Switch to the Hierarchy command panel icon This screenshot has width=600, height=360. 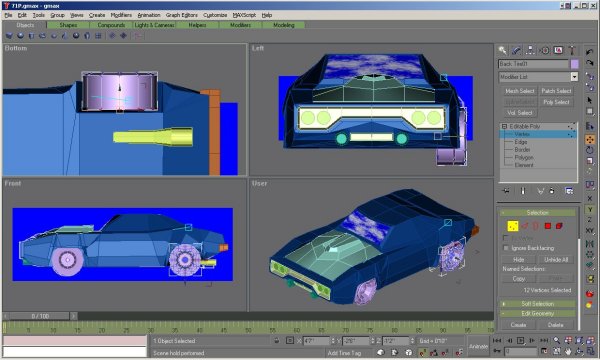[530, 50]
